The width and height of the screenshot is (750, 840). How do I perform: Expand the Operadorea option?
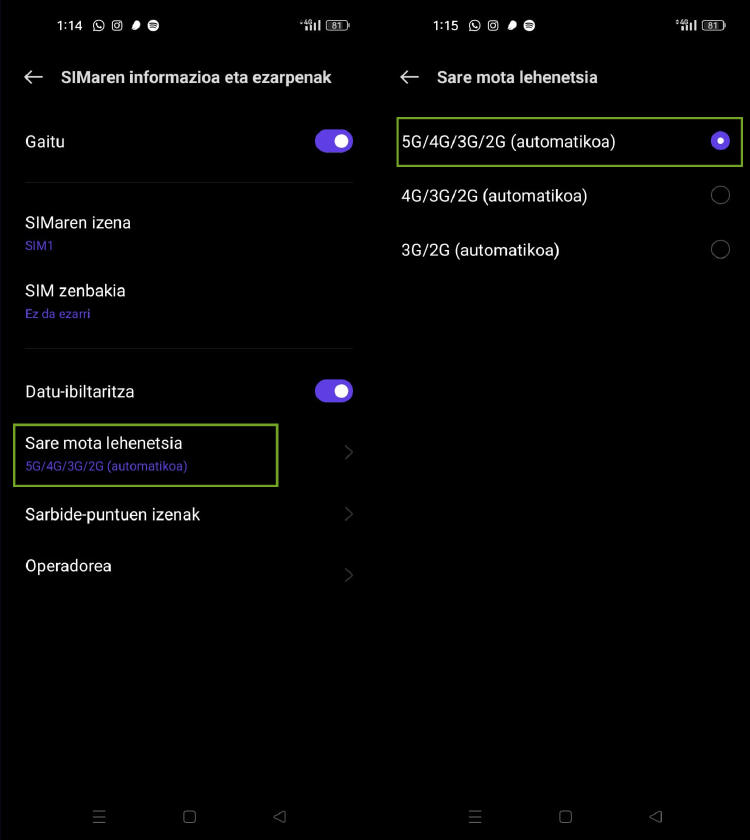tap(348, 574)
